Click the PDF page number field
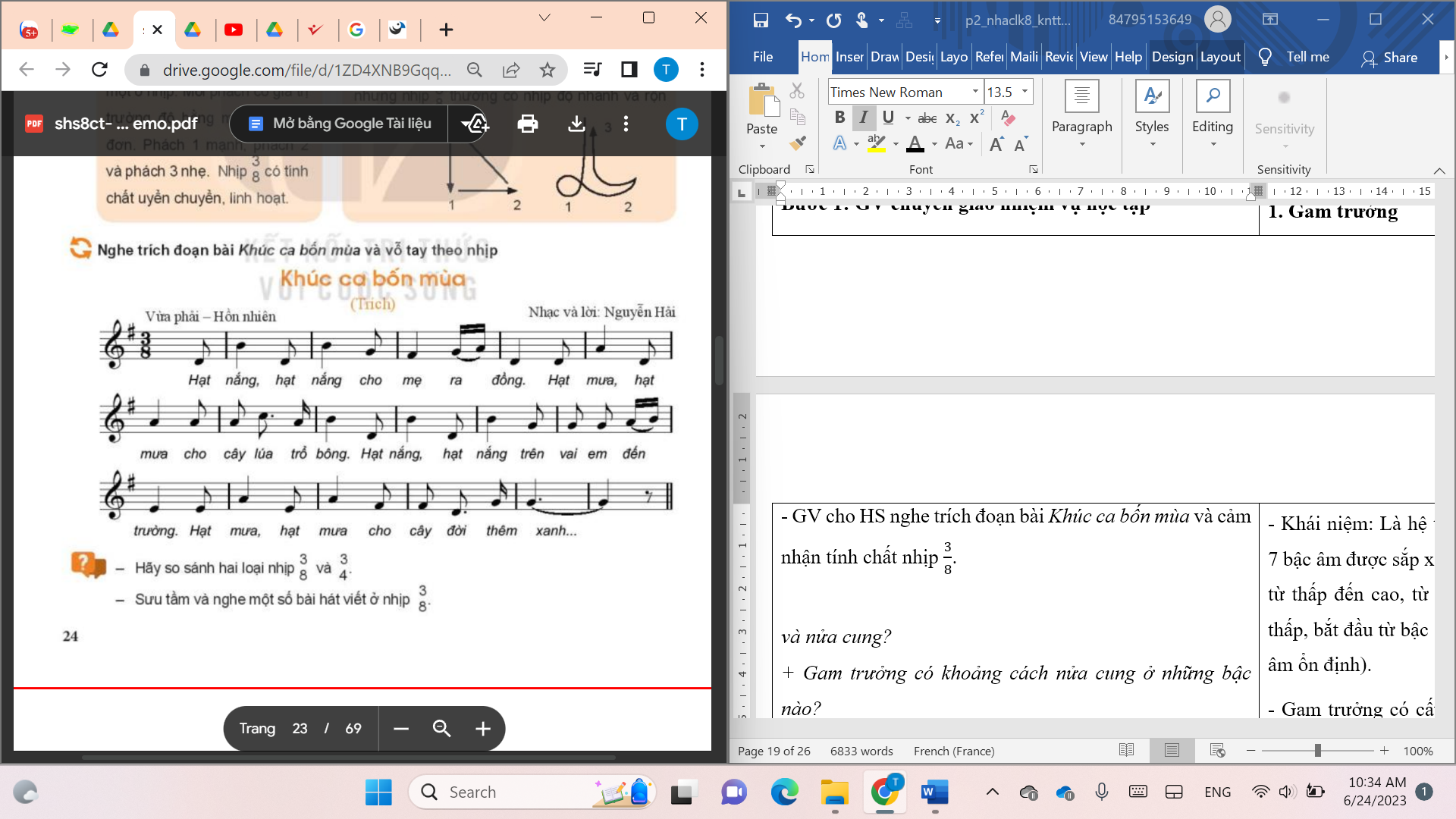 click(300, 729)
